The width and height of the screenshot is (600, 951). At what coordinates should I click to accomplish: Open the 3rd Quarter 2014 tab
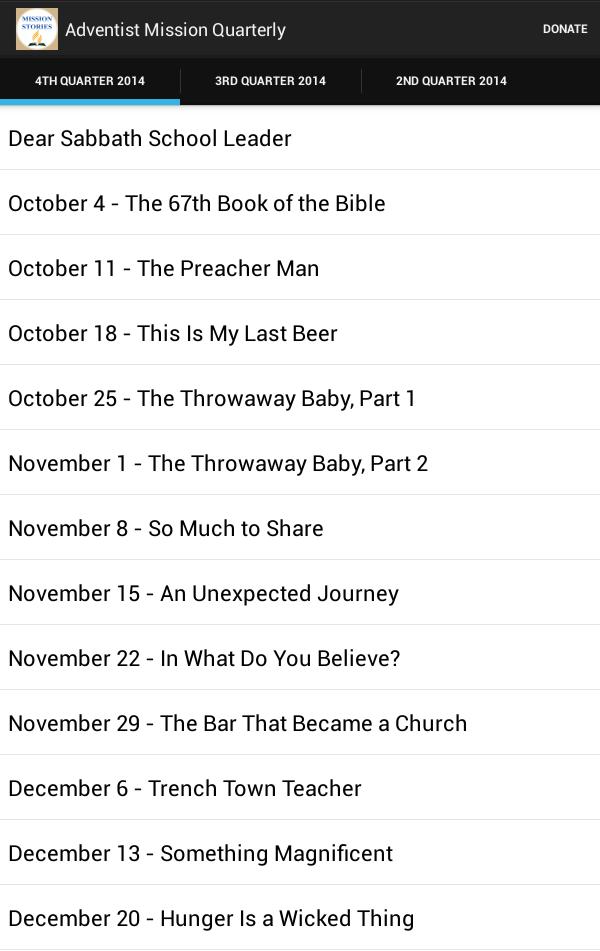(x=270, y=81)
